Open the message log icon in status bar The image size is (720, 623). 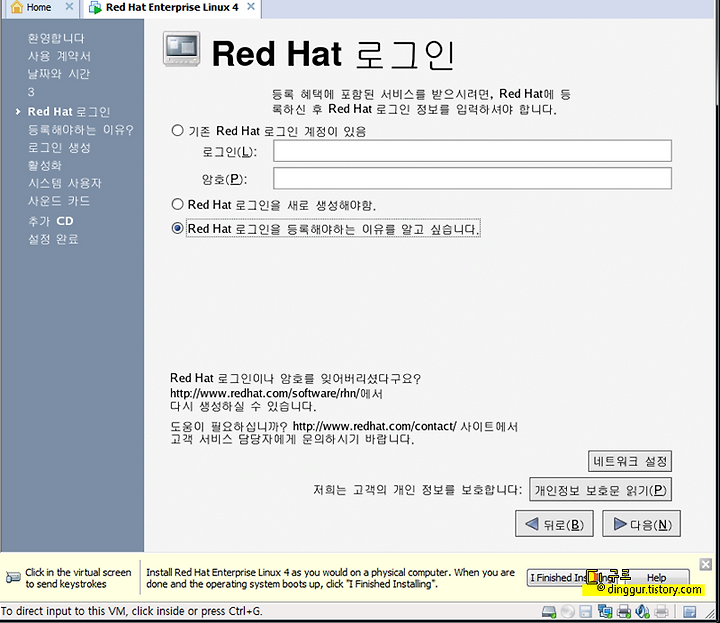689,612
